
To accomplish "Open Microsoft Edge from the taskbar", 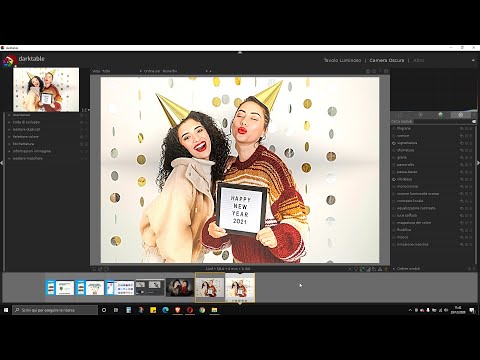I will point(165,310).
